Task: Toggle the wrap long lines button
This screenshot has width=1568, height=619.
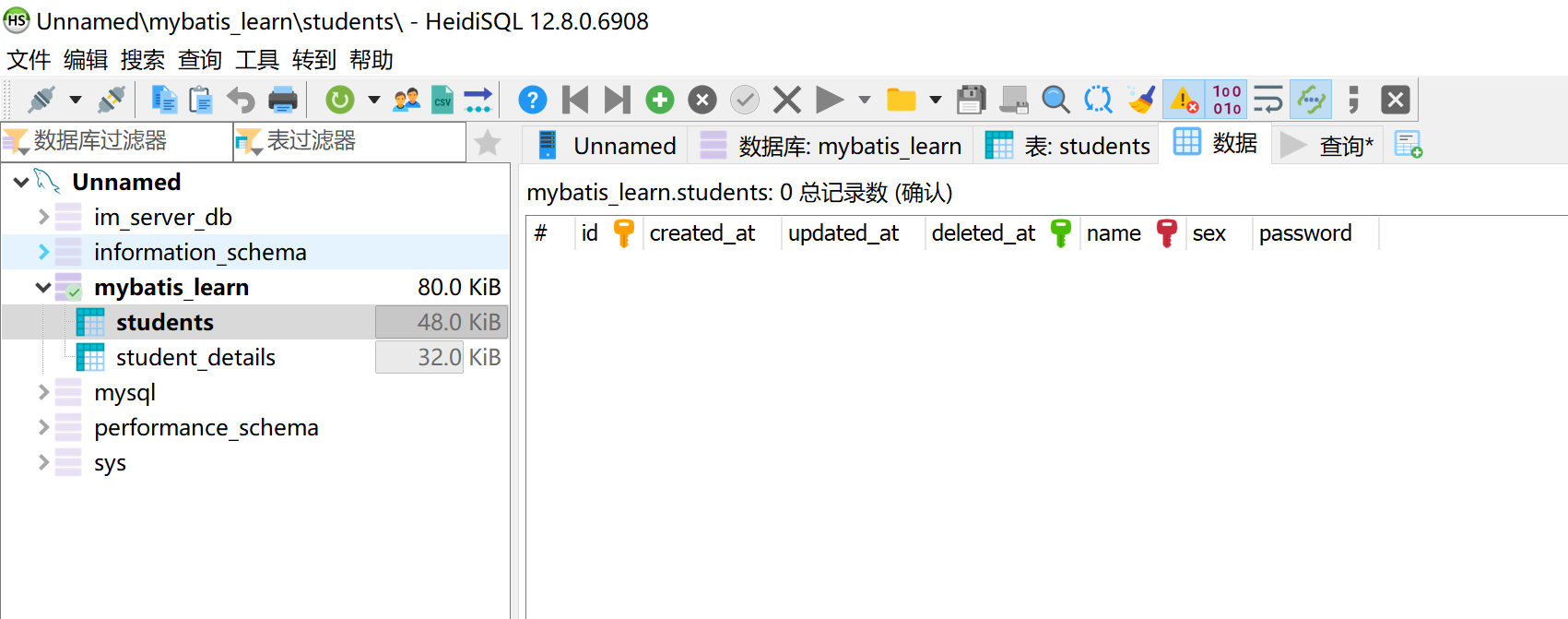Action: [x=1268, y=100]
